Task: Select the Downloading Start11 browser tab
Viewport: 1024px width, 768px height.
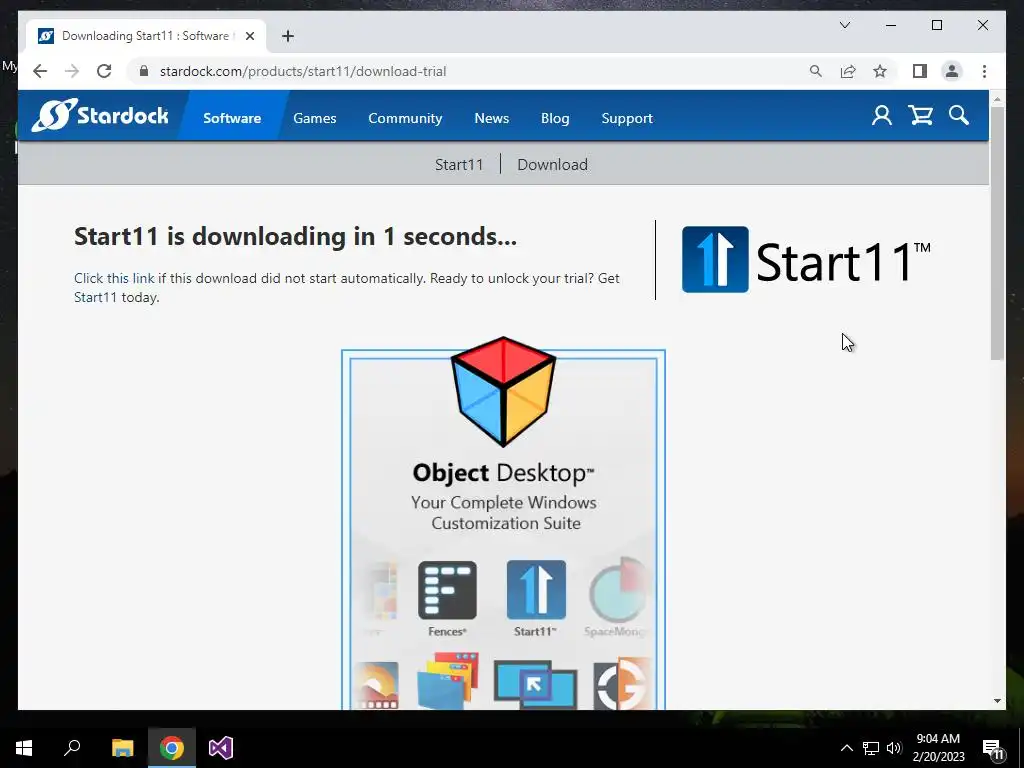Action: (x=145, y=36)
